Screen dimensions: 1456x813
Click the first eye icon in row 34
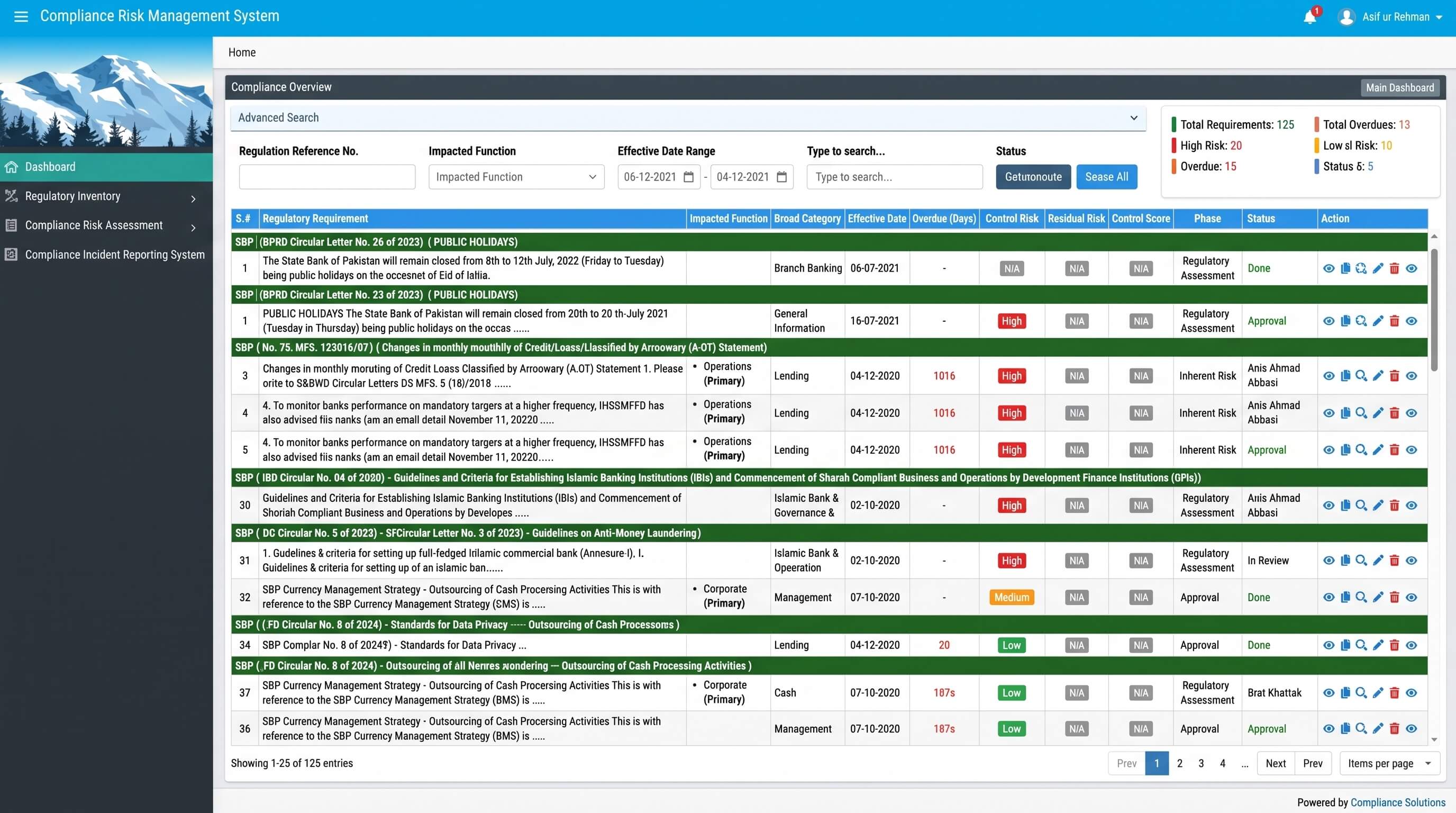click(x=1329, y=645)
